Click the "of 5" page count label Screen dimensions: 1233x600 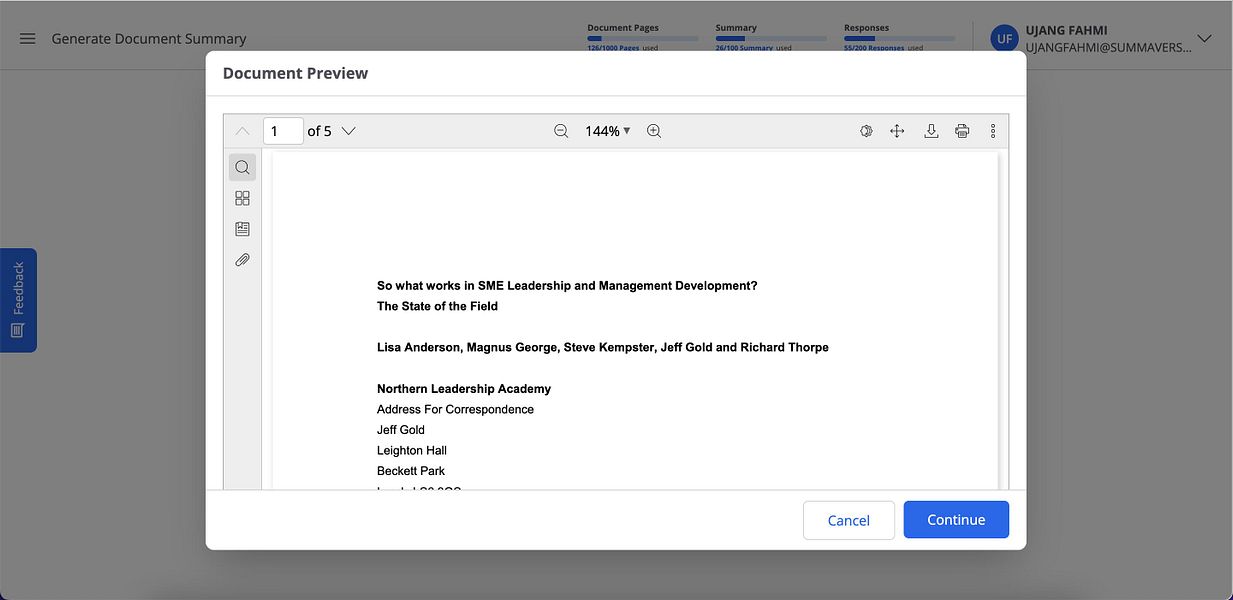pos(319,131)
